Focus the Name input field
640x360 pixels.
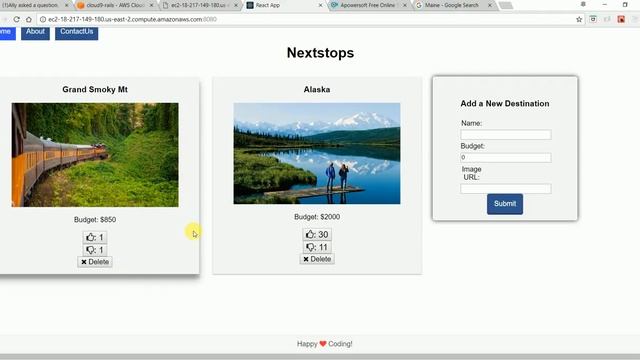[x=506, y=135]
